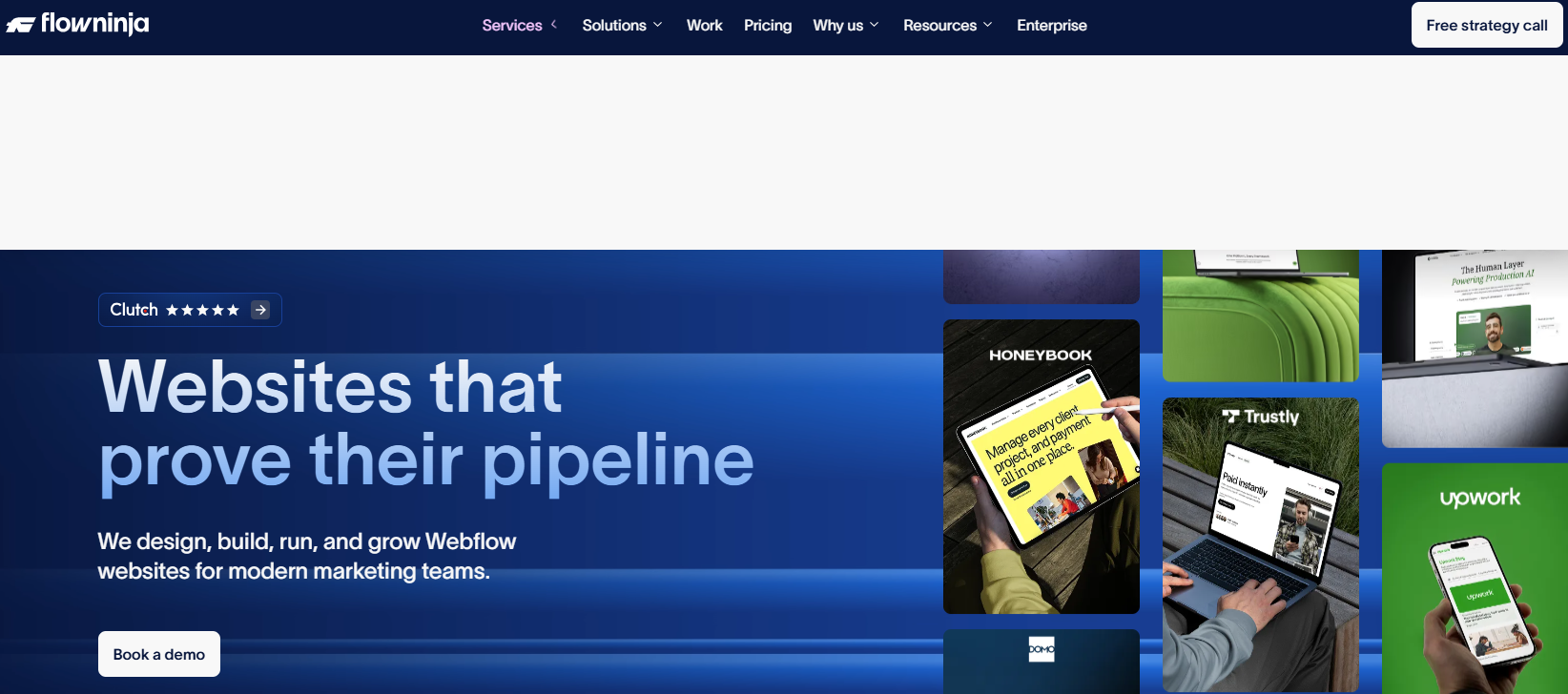Expand the Resources dropdown
1568x694 pixels.
(948, 25)
